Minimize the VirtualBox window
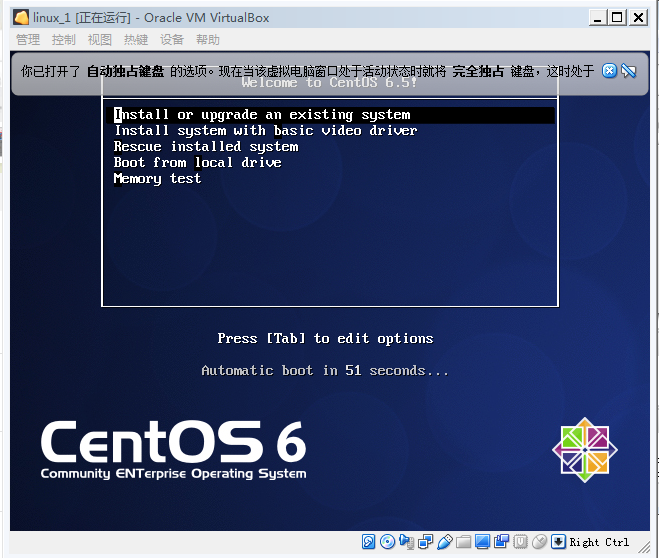This screenshot has height=558, width=659. (597, 18)
